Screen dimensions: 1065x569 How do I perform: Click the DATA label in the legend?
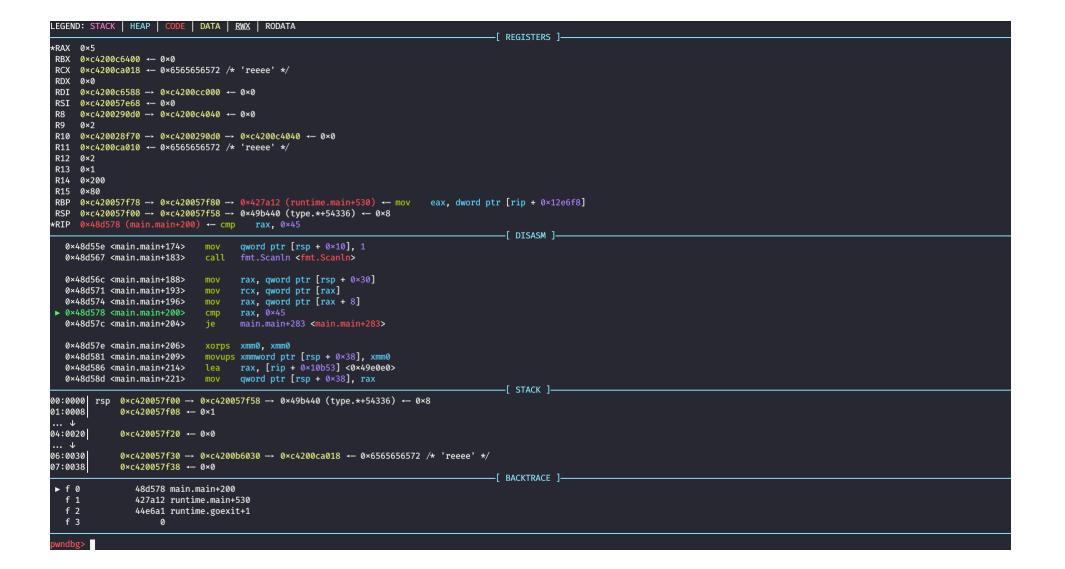(x=210, y=26)
